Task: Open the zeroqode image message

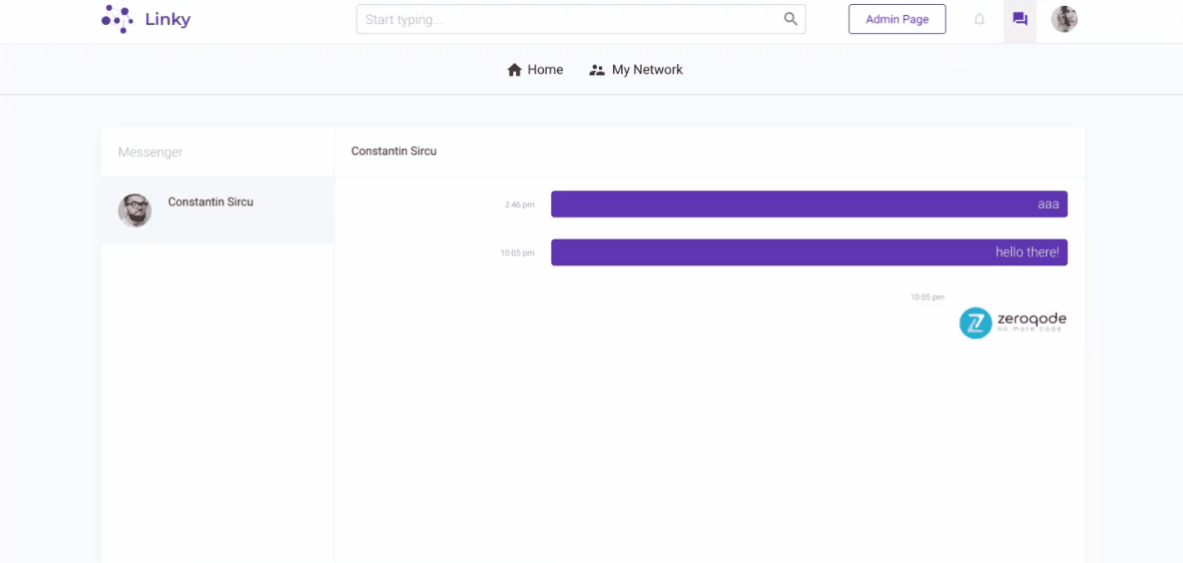Action: [x=1012, y=322]
